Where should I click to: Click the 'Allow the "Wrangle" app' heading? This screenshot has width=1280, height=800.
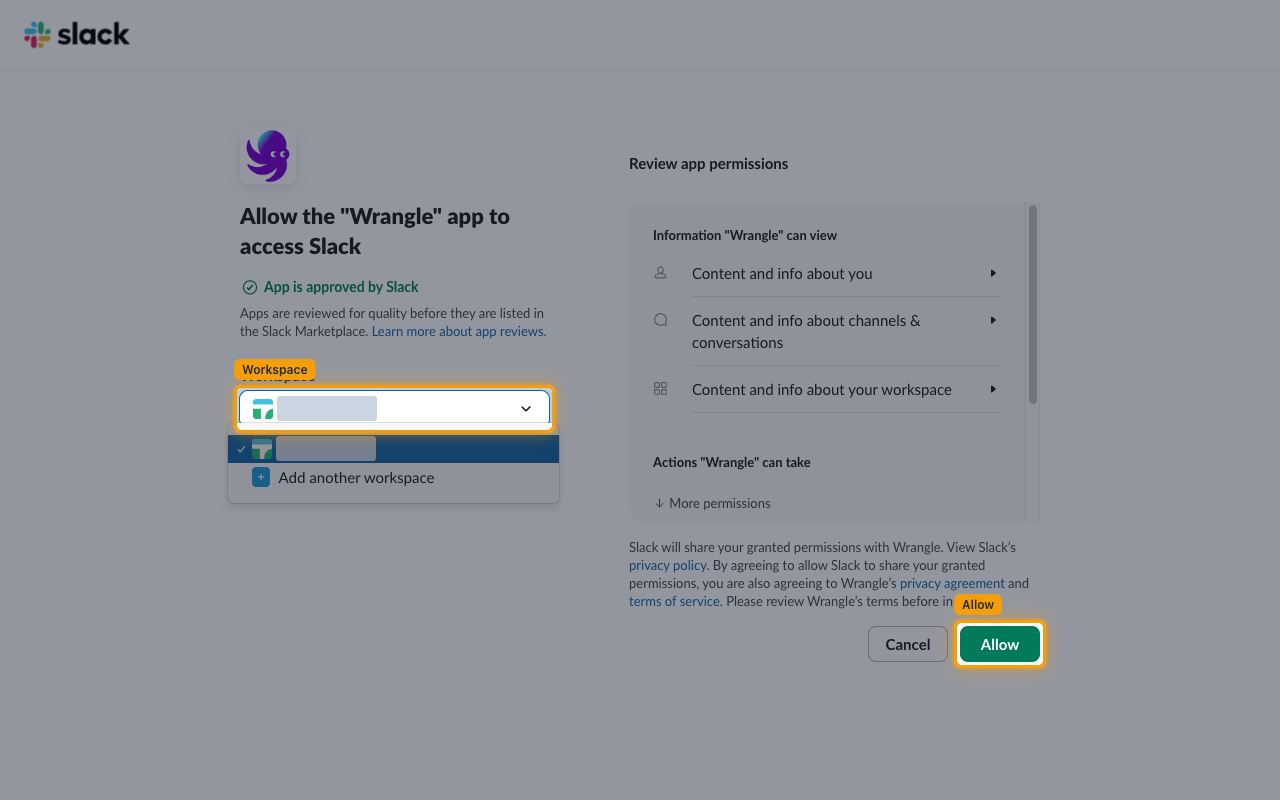click(x=375, y=231)
